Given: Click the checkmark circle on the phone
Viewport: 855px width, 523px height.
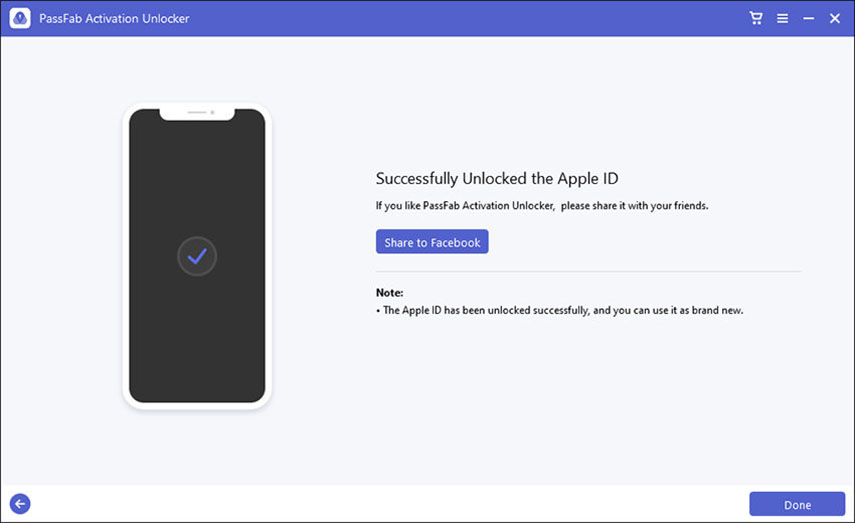Looking at the screenshot, I should (197, 257).
